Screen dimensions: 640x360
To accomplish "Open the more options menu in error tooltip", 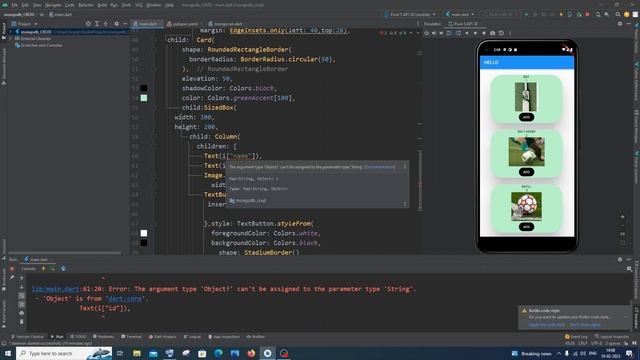I will 405,166.
